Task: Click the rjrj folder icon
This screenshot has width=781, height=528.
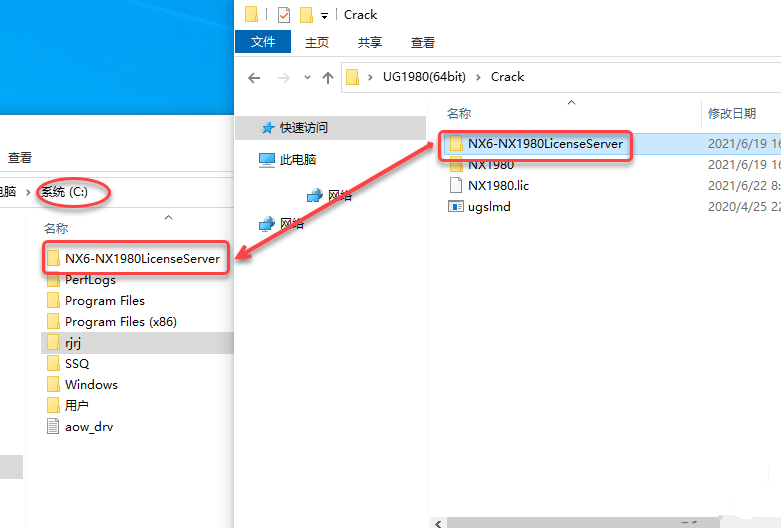Action: click(x=53, y=343)
